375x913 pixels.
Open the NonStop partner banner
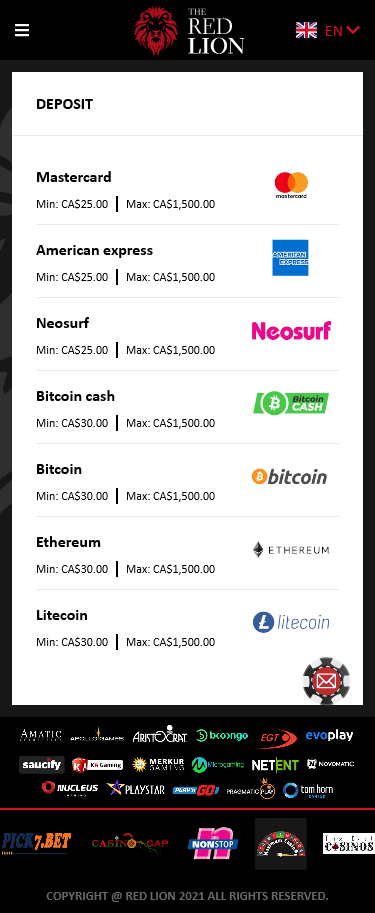[213, 843]
